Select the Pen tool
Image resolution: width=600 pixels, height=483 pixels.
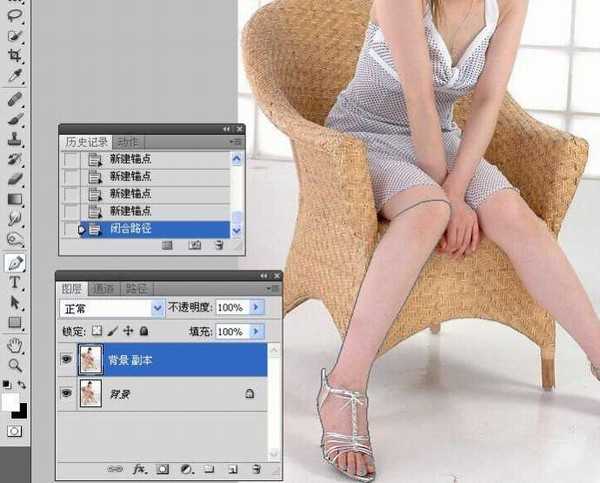pyautogui.click(x=15, y=263)
